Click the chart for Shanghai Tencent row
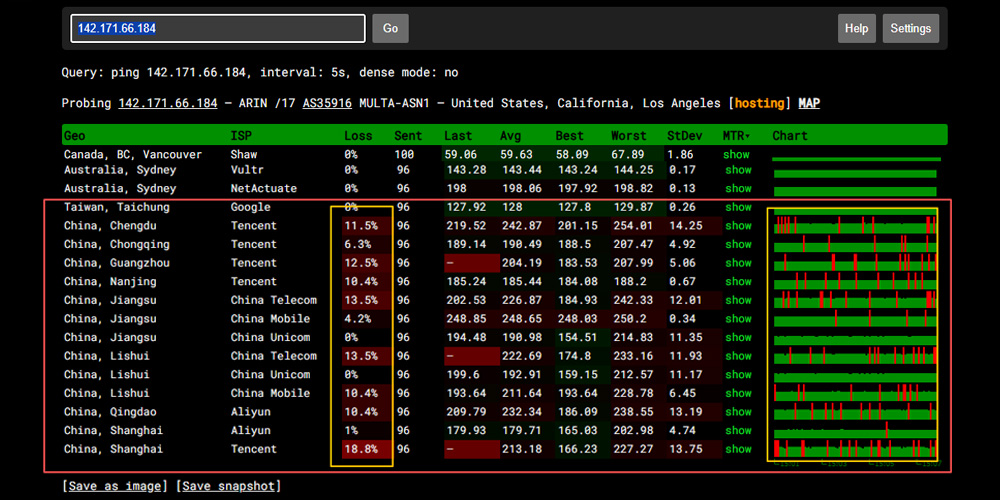This screenshot has width=1000, height=500. pos(855,448)
